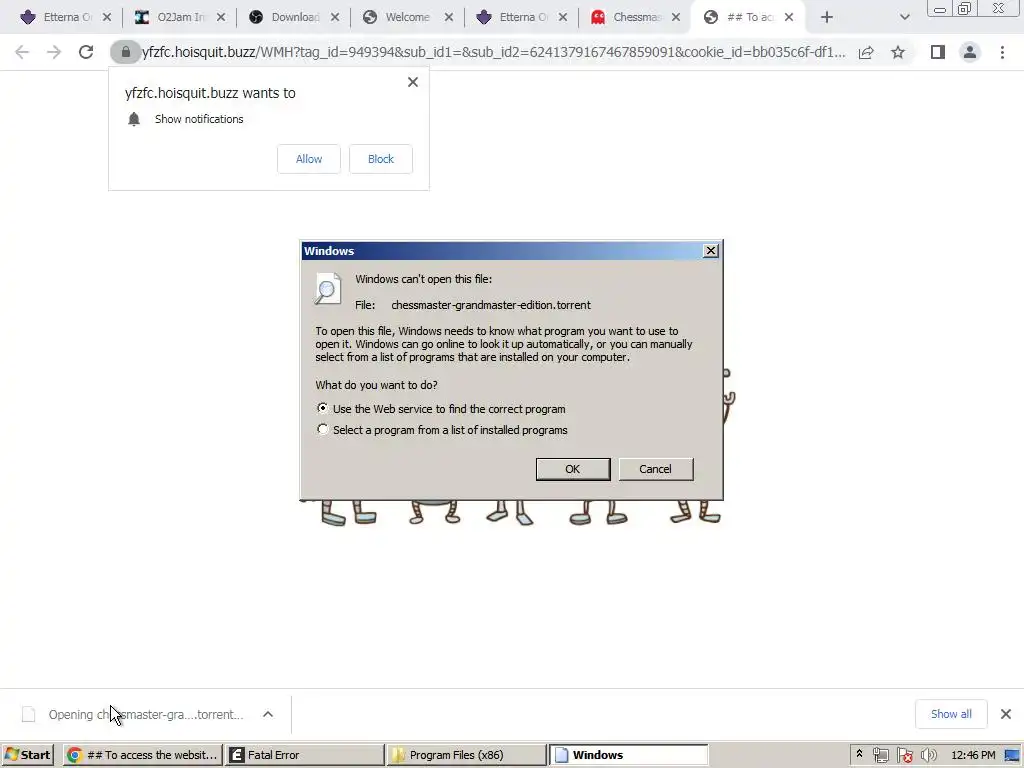1024x768 pixels.
Task: Switch to Chrome in the taskbar
Action: pos(143,755)
